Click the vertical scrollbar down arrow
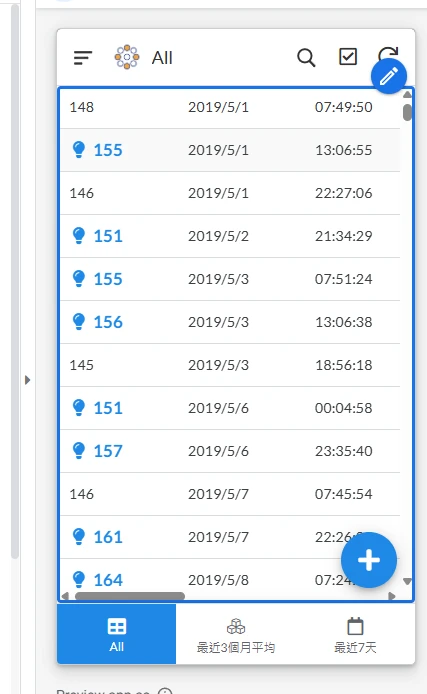This screenshot has height=694, width=427. [x=408, y=581]
